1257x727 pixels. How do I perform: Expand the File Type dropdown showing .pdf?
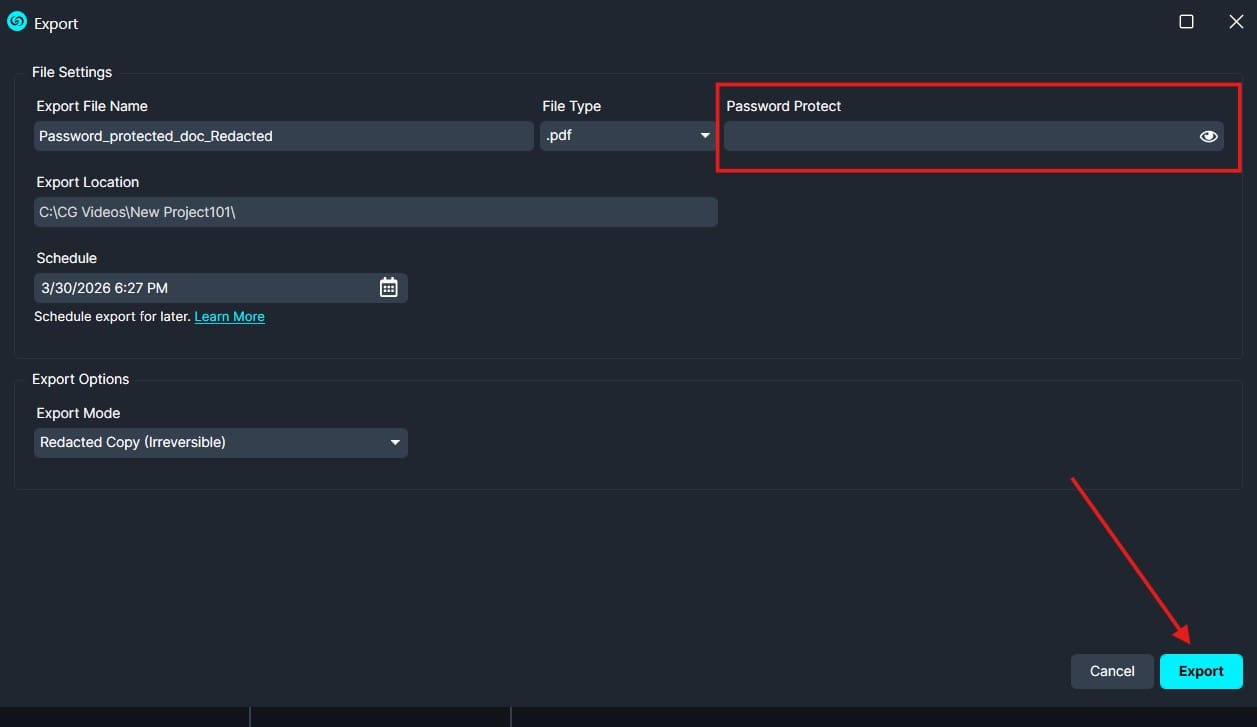click(x=627, y=136)
